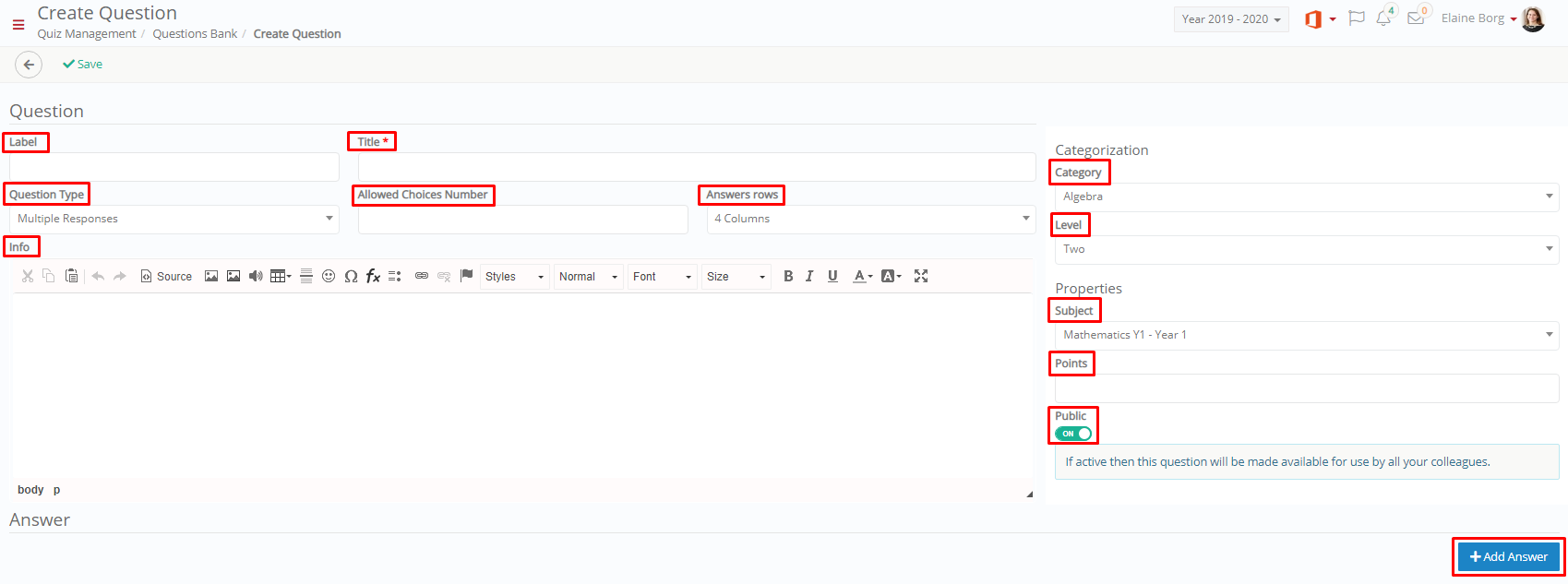The image size is (1568, 584).
Task: Click into the Label input field
Action: click(x=174, y=167)
